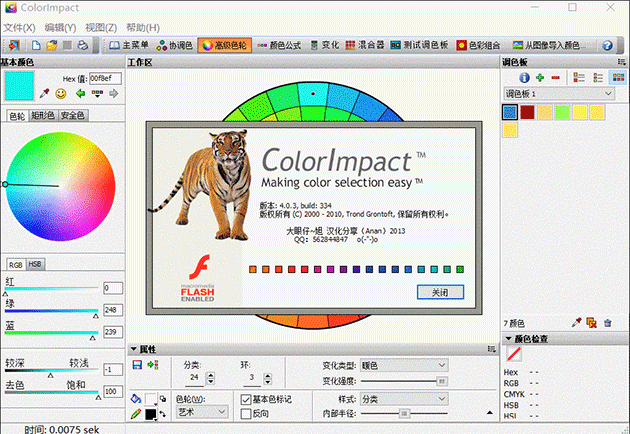
Task: Open the 编辑(Y) menu
Action: tap(60, 28)
